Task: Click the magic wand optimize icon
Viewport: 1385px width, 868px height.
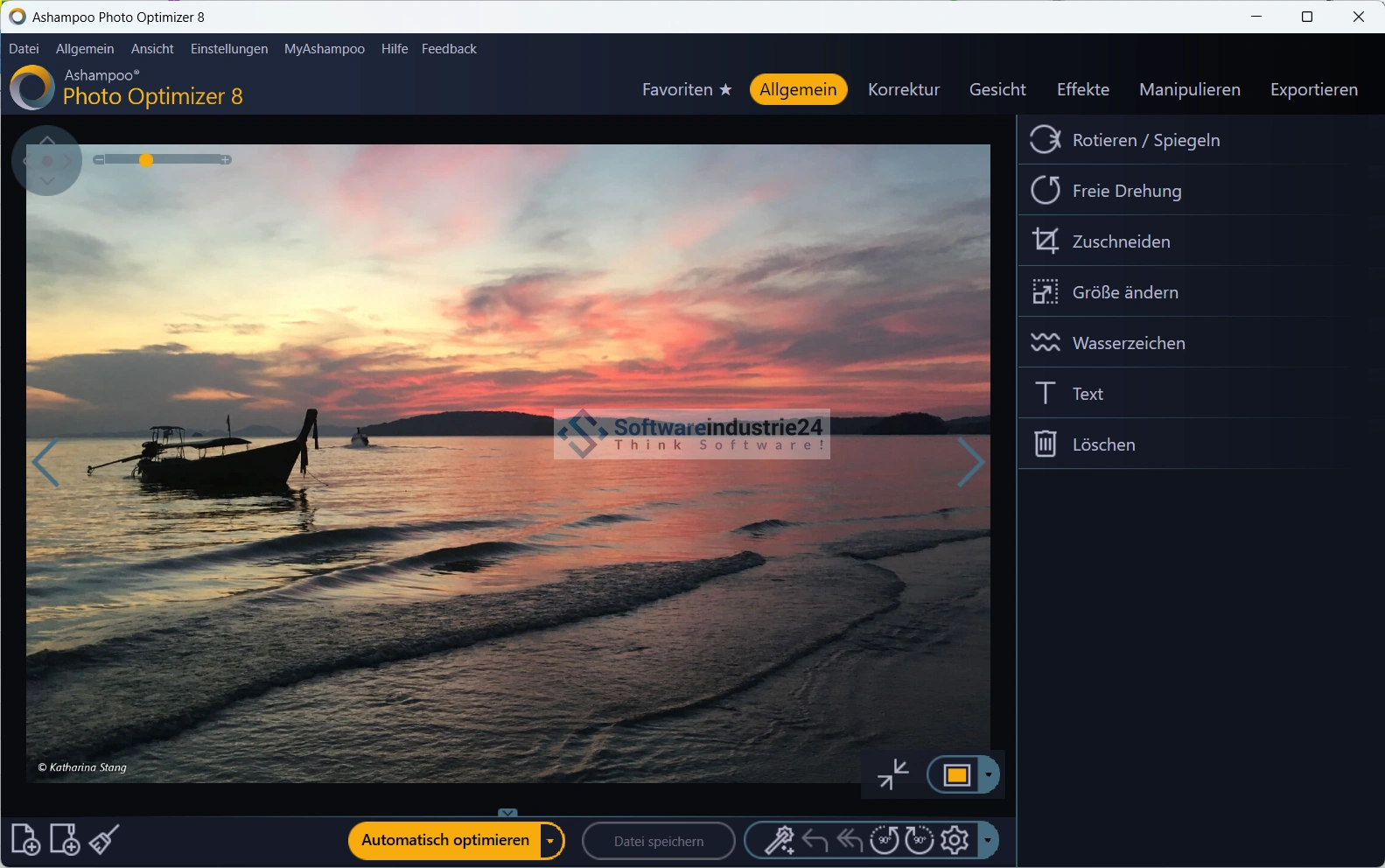Action: click(x=779, y=841)
